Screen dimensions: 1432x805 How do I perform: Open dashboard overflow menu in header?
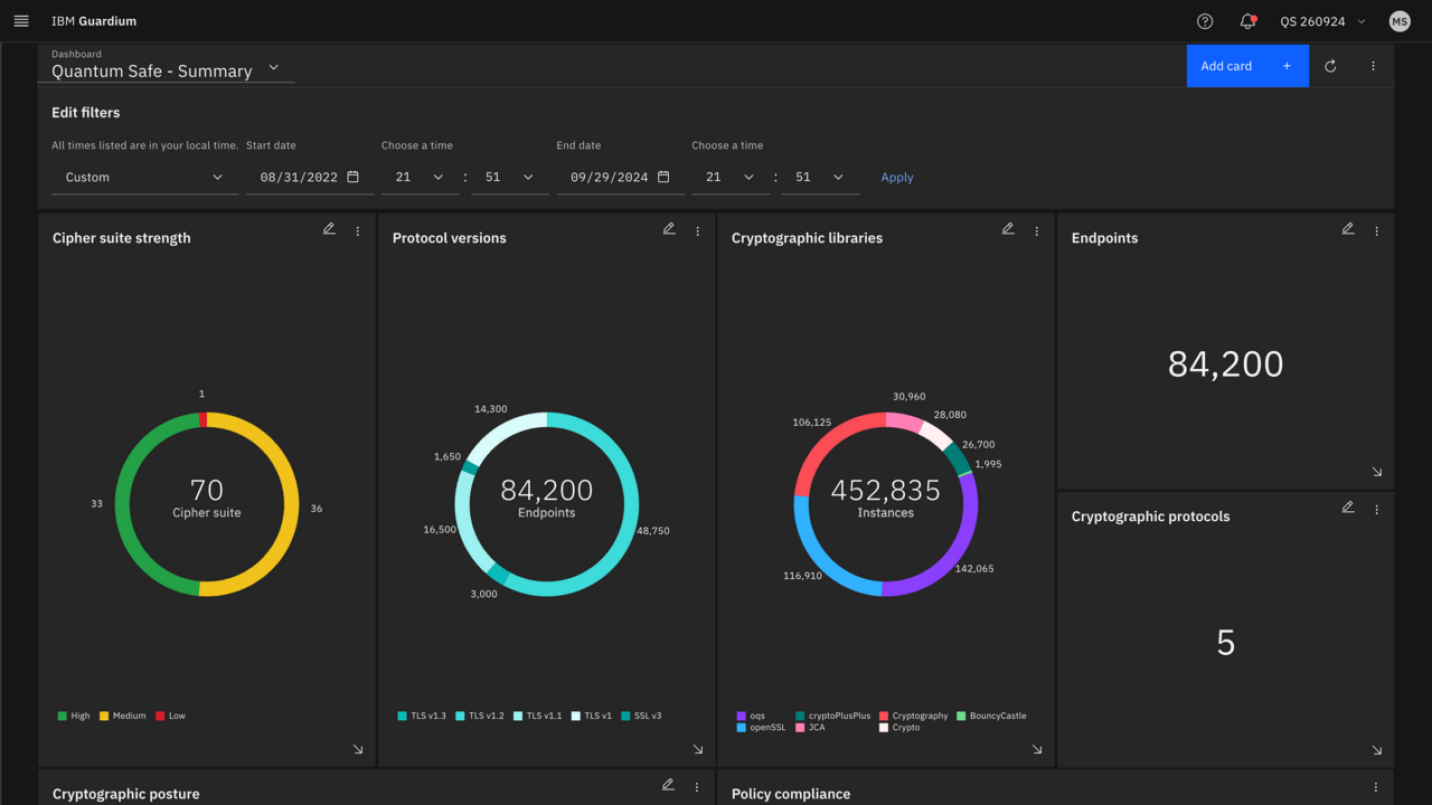click(x=1373, y=66)
